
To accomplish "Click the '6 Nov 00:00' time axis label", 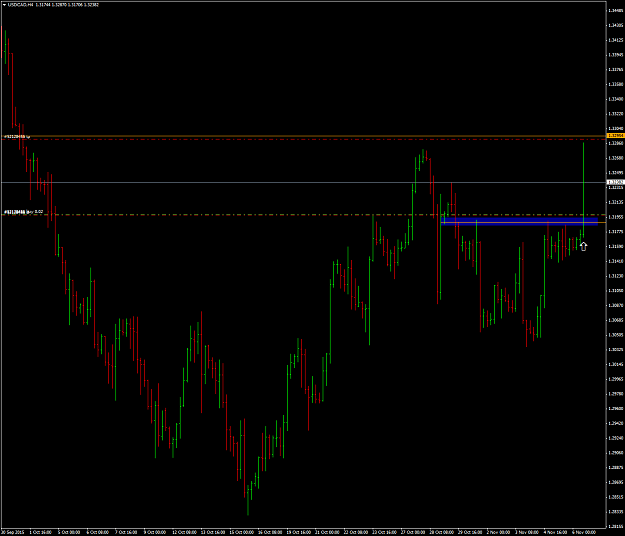I will tap(584, 532).
